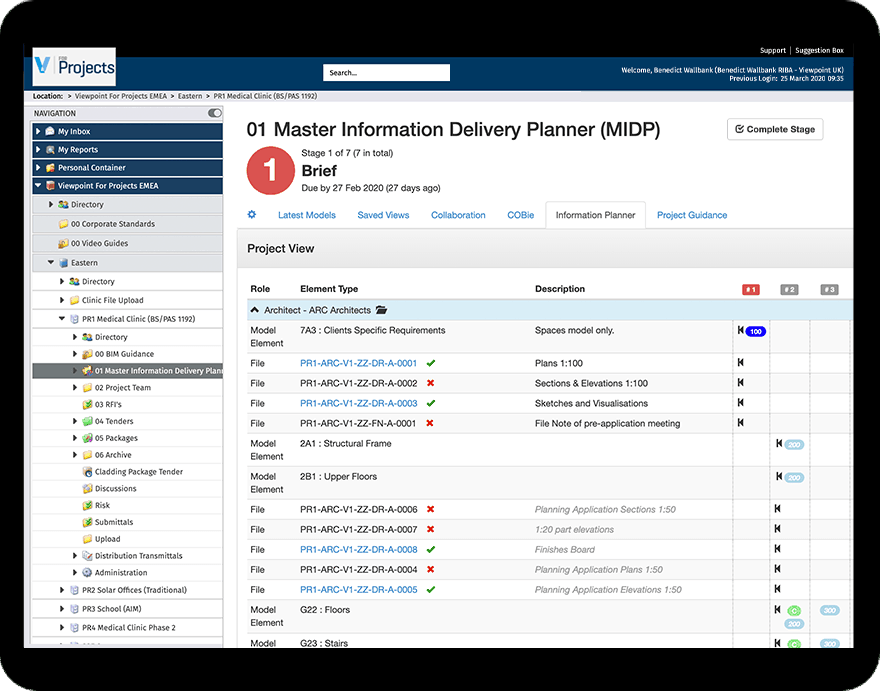Click milestone marker in Finishes Board row
The height and width of the screenshot is (691, 880).
[777, 548]
